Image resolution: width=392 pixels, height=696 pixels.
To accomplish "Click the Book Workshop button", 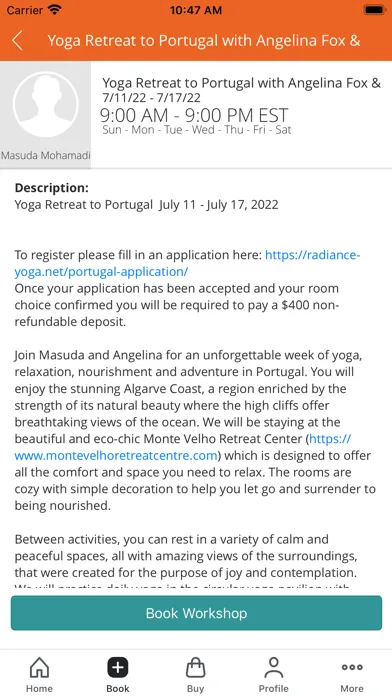I will tap(196, 613).
